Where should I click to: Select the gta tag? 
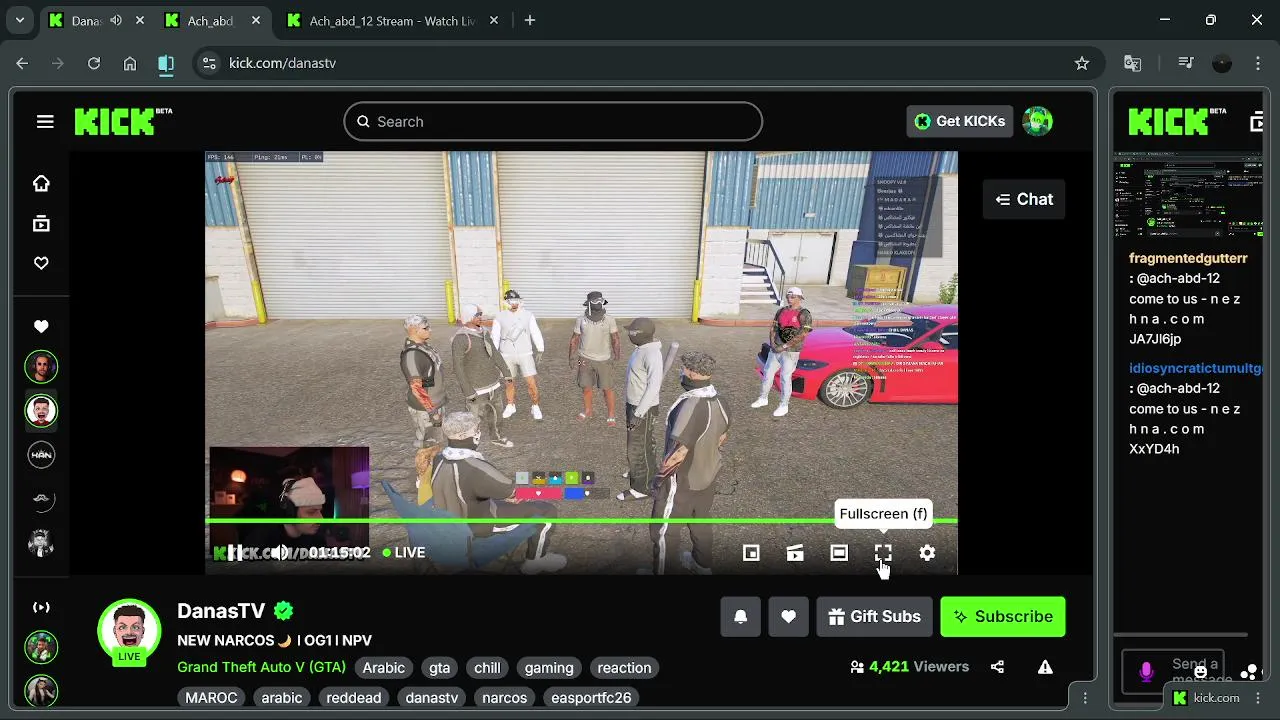(440, 668)
